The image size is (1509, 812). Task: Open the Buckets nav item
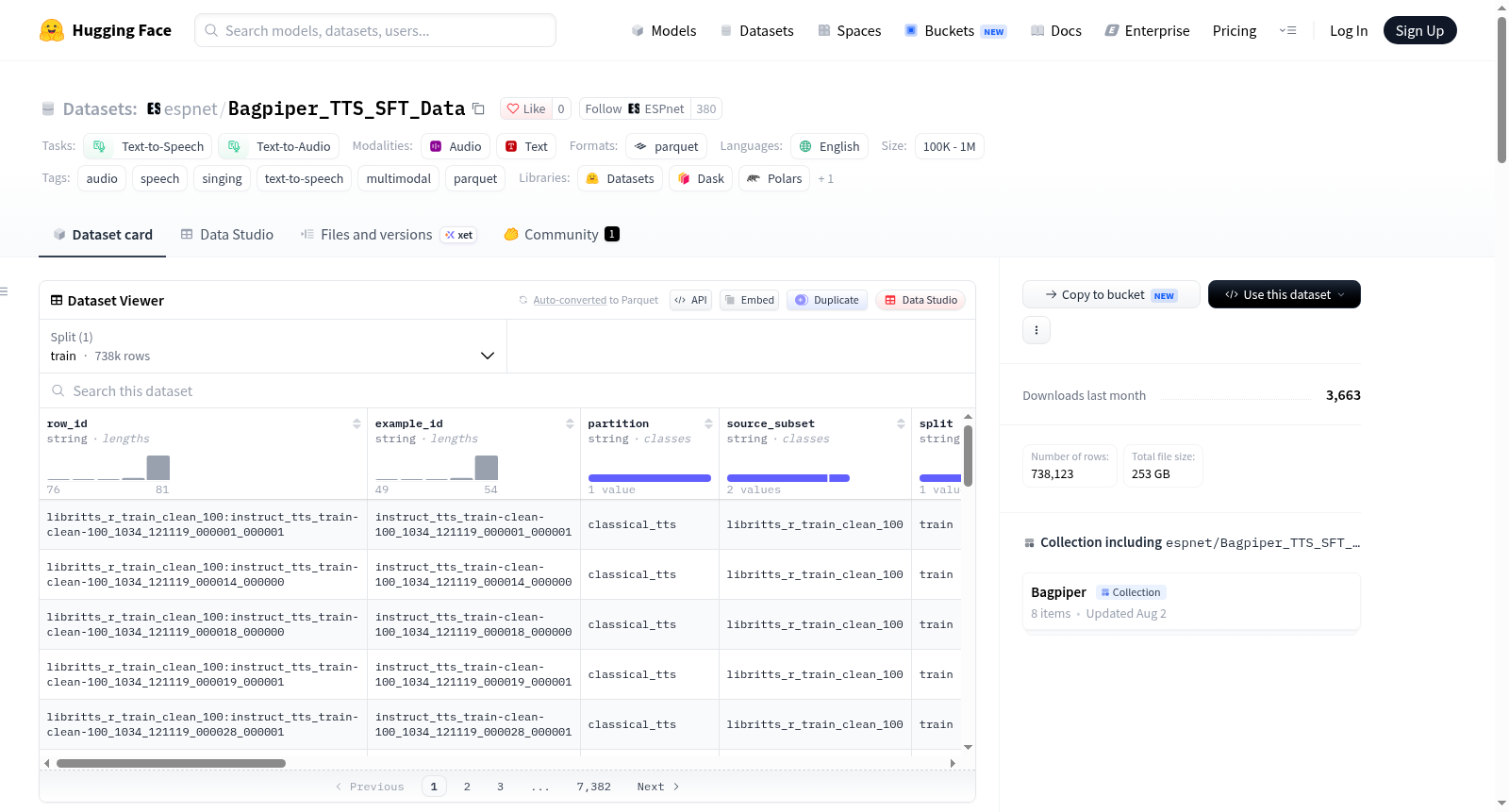coord(955,30)
